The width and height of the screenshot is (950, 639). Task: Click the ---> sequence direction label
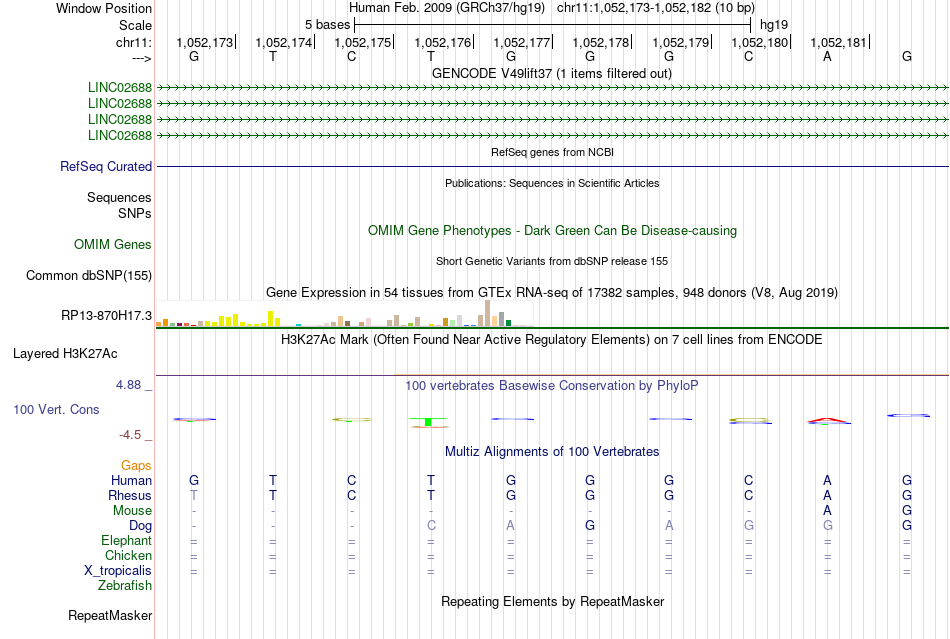point(141,58)
